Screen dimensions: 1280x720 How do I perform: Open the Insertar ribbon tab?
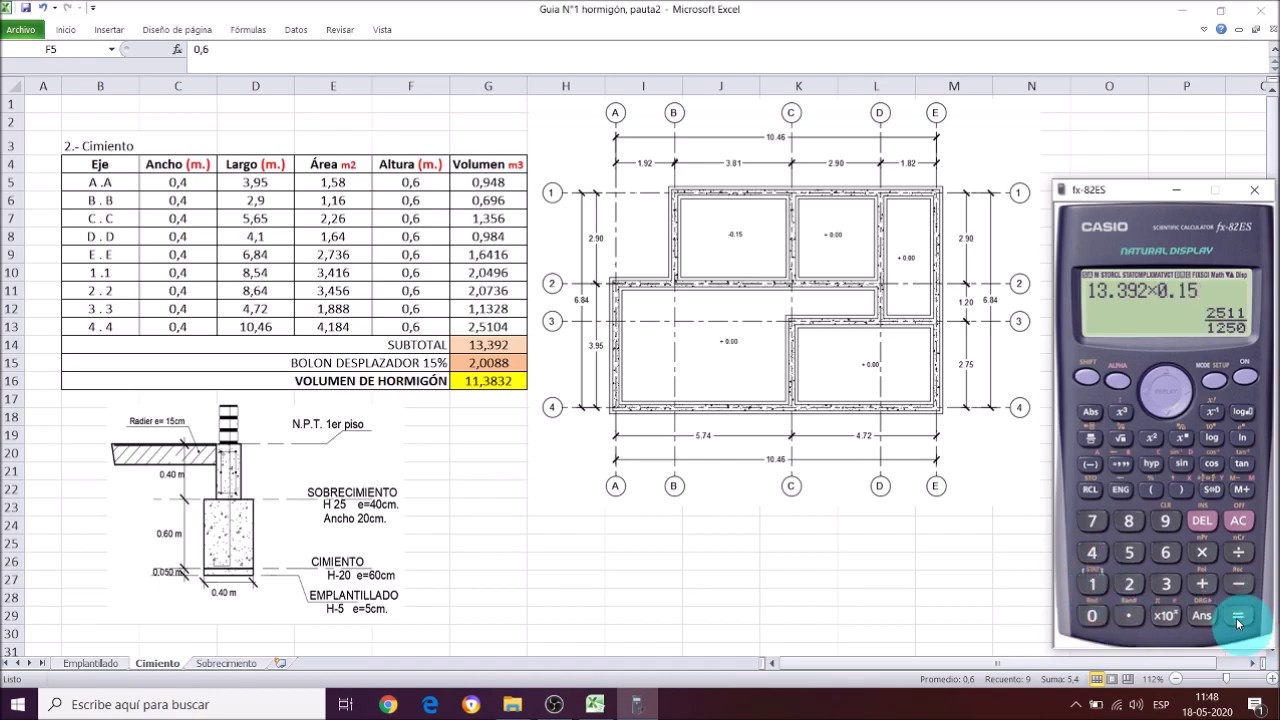coord(109,30)
